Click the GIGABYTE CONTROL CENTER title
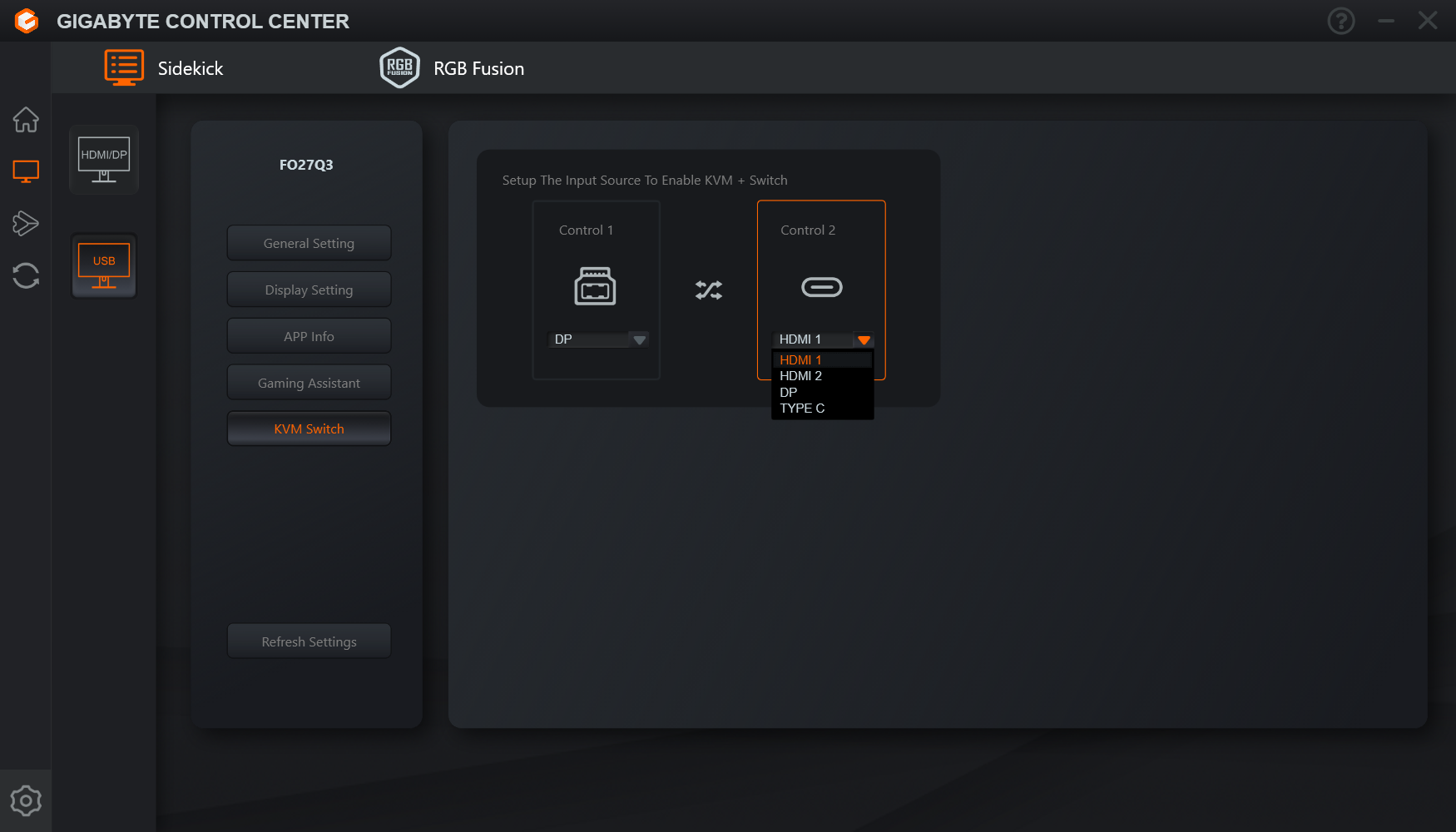The image size is (1456, 832). pos(203,21)
